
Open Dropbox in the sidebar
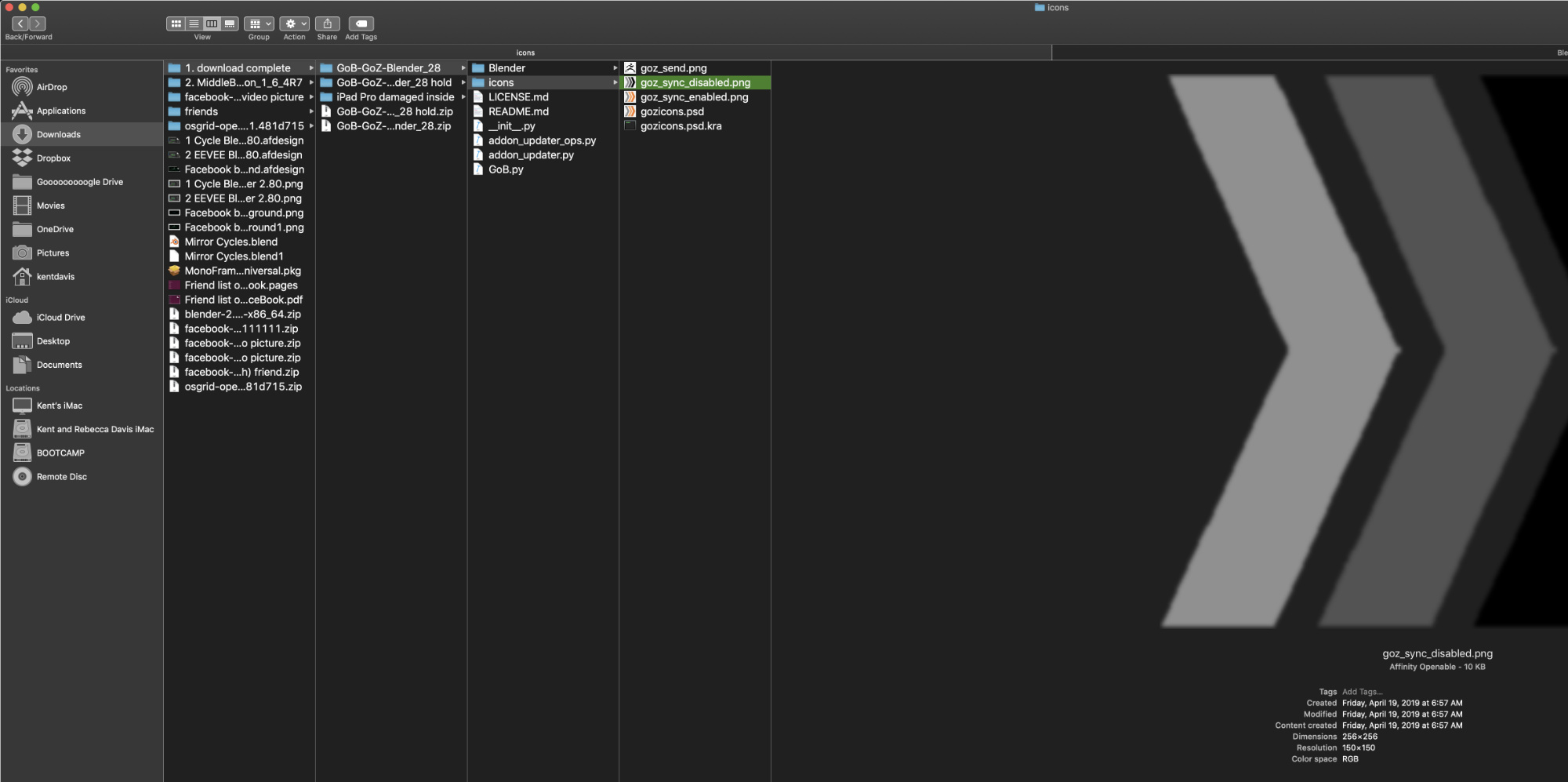[53, 158]
